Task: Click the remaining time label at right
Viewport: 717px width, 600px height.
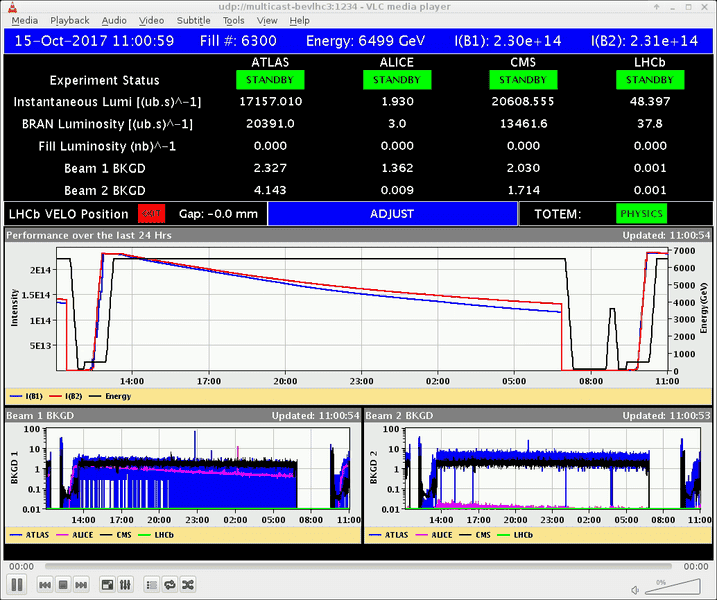Action: coord(696,567)
